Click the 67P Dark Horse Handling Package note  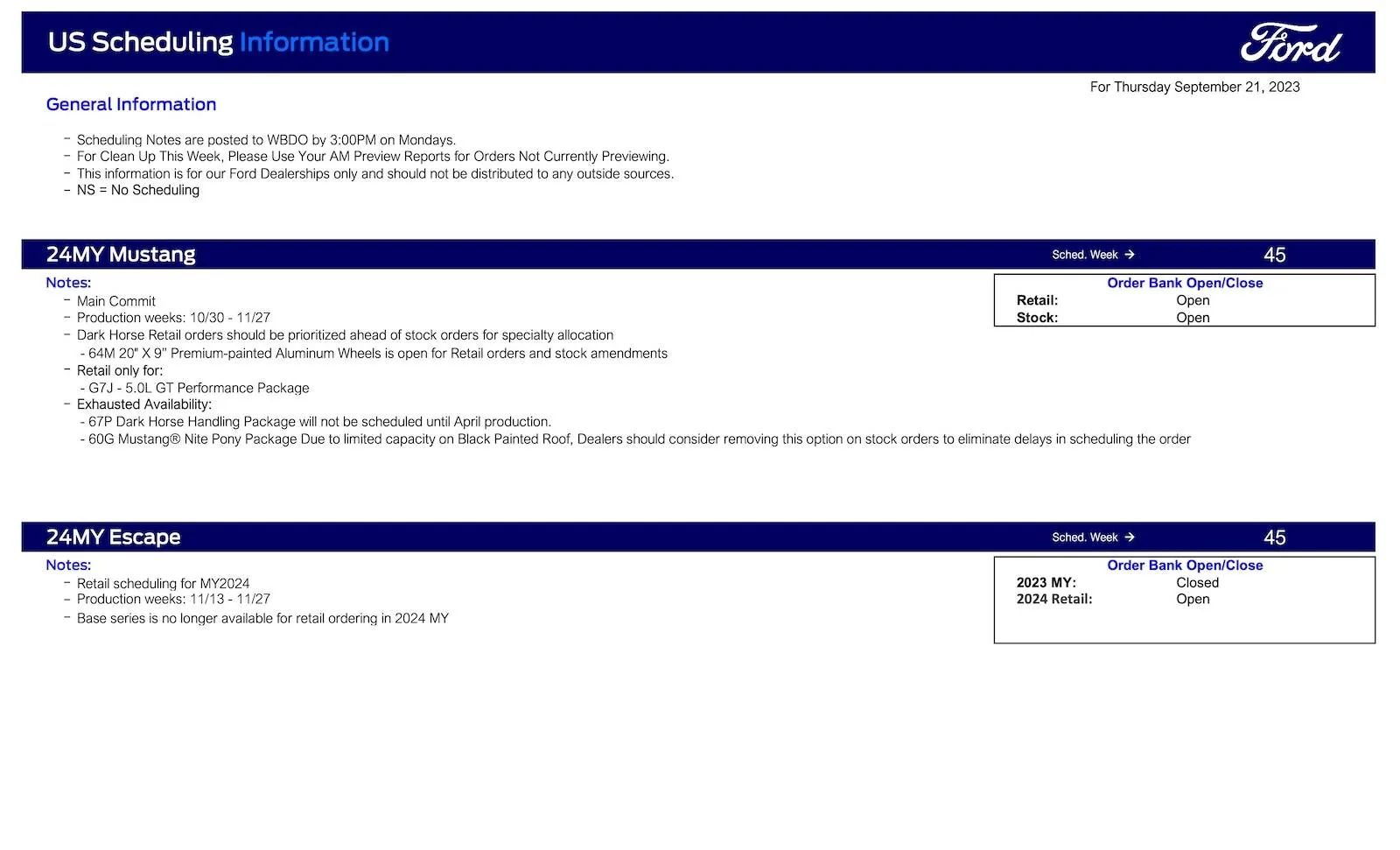pos(316,422)
